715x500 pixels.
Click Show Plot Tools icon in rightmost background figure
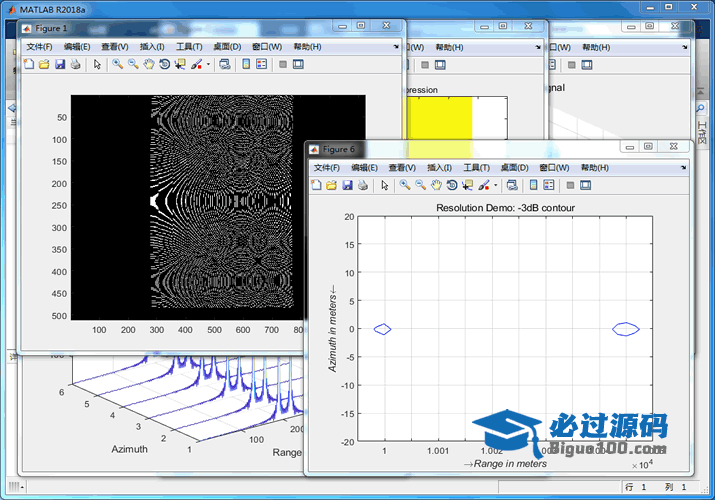[587, 65]
